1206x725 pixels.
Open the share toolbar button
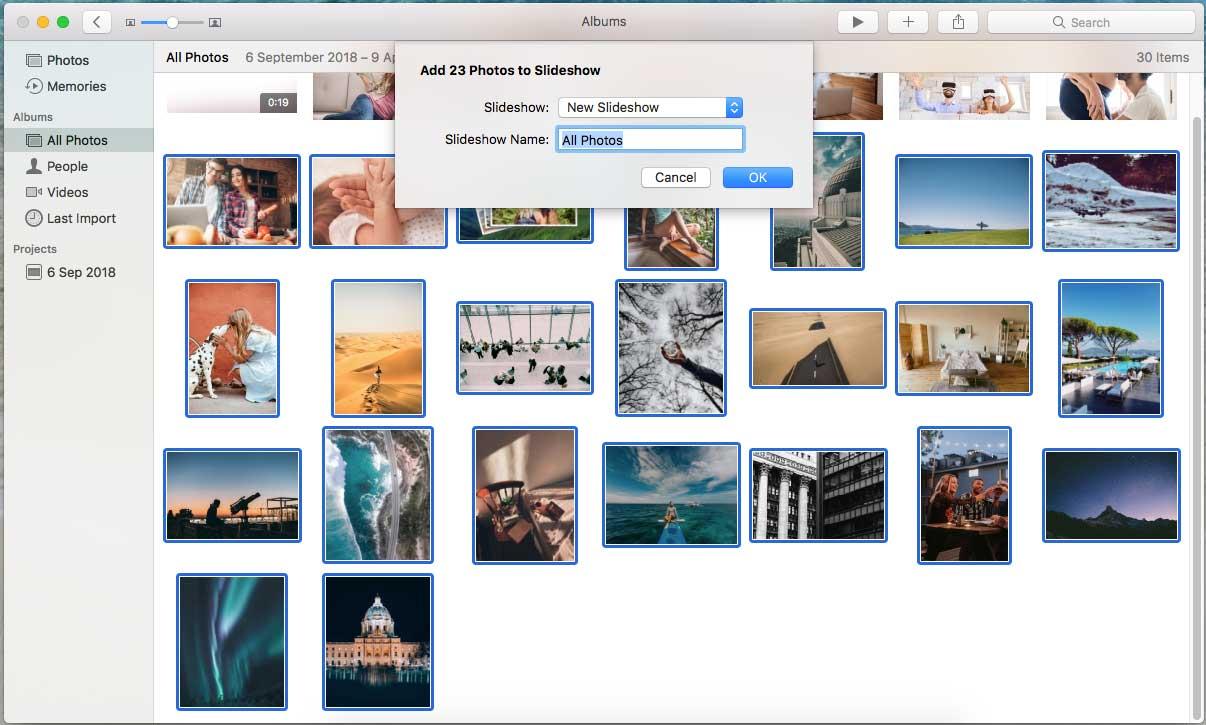pyautogui.click(x=958, y=22)
